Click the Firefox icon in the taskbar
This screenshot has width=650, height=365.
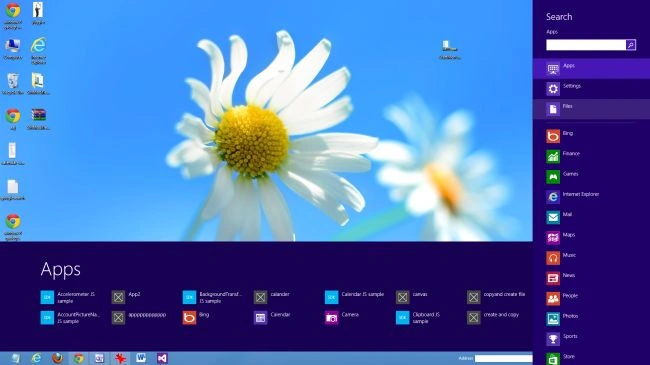(x=58, y=358)
